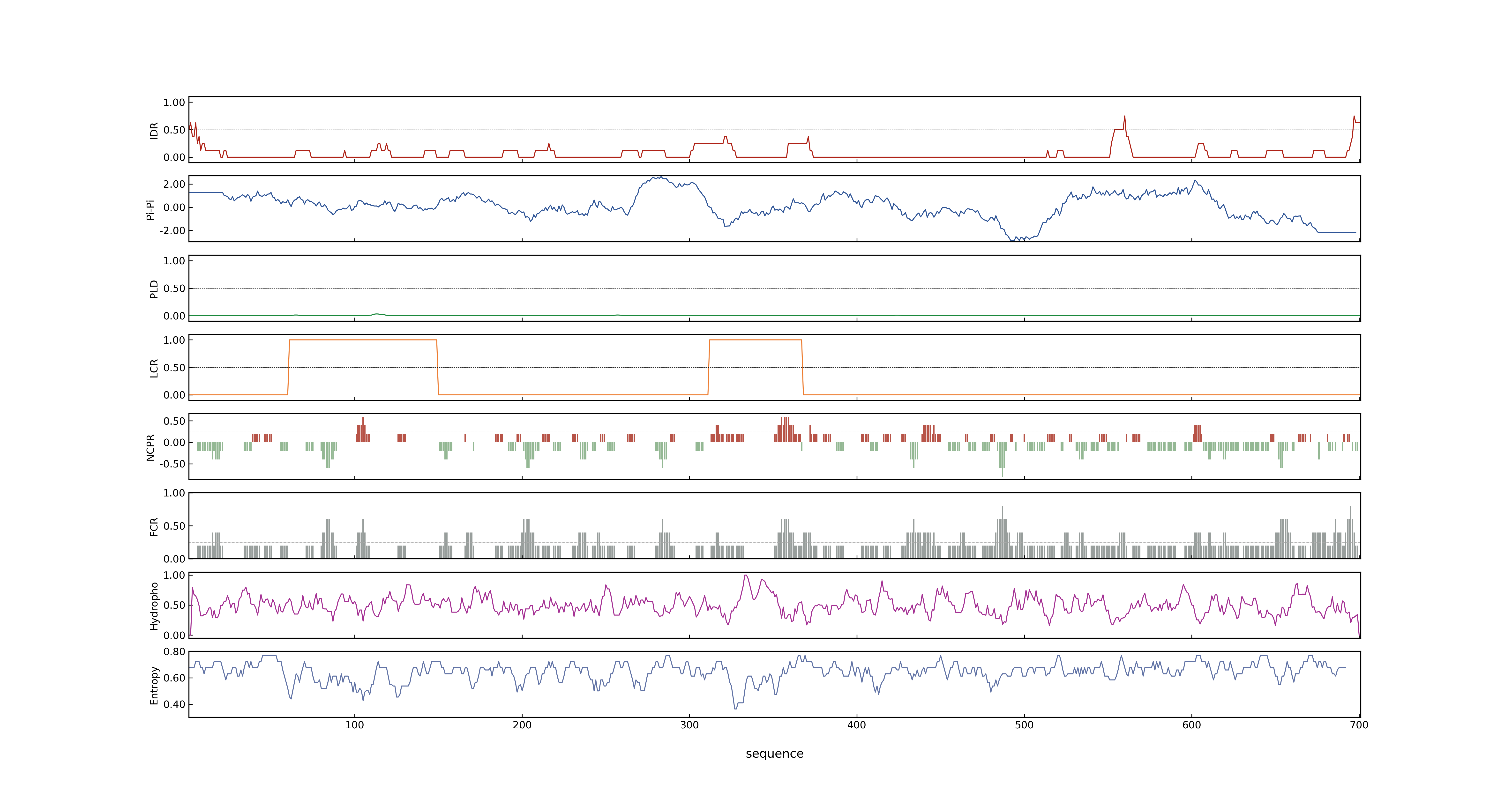Click x-axis tick label 300

coord(689,725)
